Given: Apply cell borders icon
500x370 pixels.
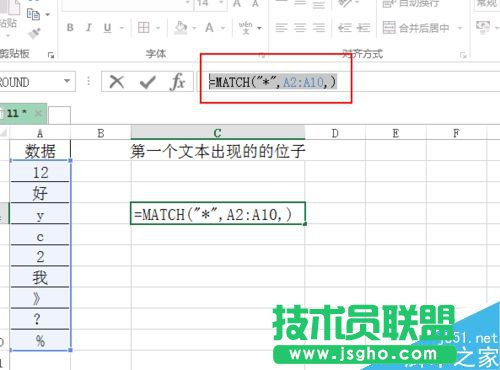Looking at the screenshot, I should (144, 28).
